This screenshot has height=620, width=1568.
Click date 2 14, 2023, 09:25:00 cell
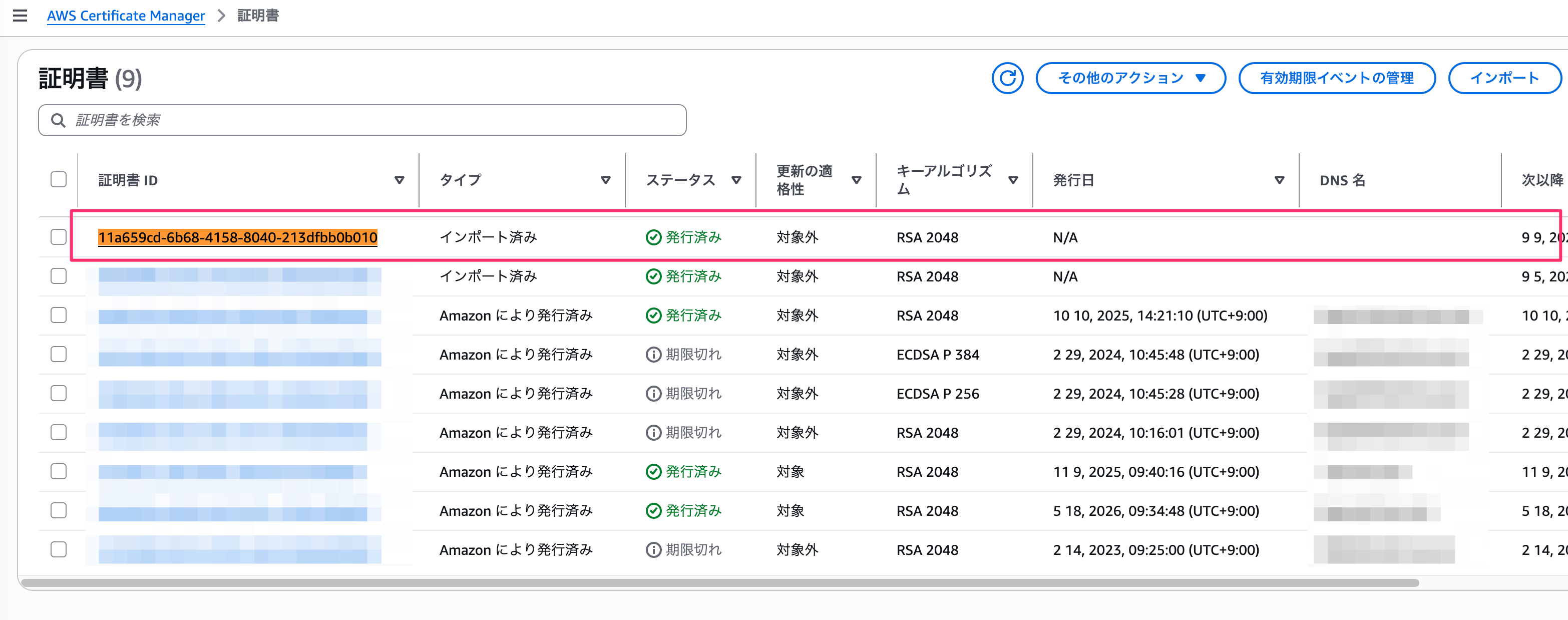[1156, 550]
